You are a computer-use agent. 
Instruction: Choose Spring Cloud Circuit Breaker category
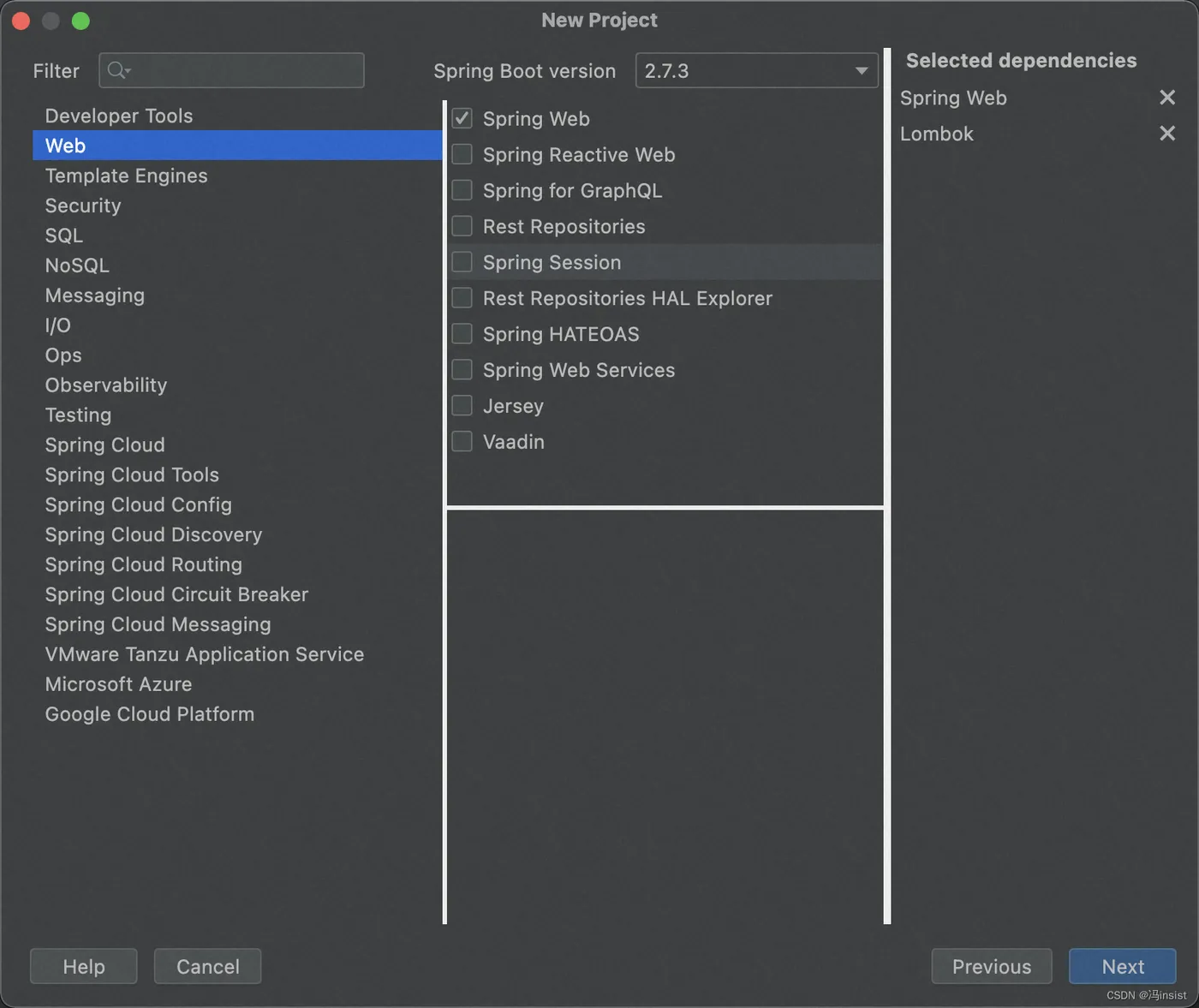[237, 595]
